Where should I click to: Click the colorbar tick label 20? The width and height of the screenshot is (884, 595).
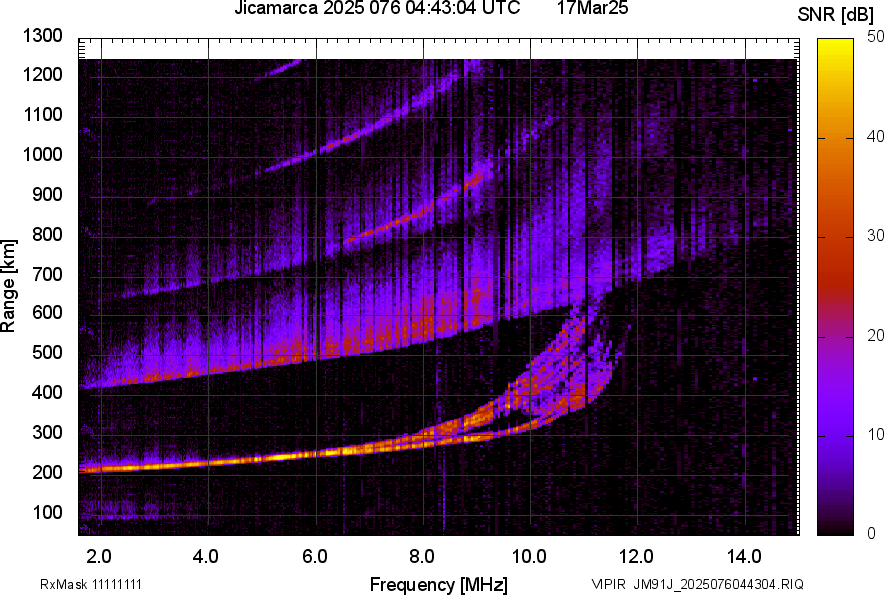pyautogui.click(x=875, y=336)
